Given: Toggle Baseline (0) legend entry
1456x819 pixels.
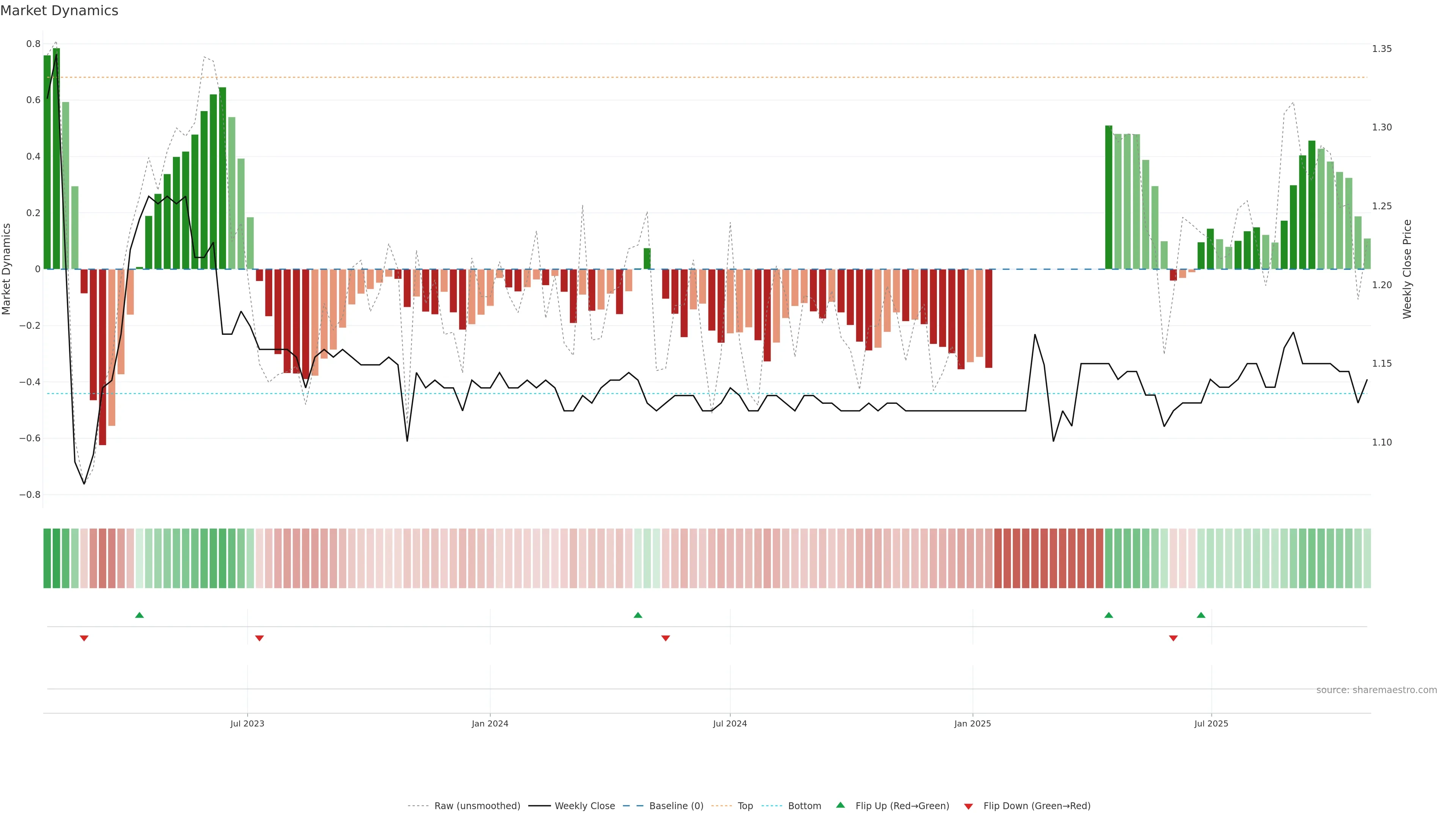Looking at the screenshot, I should pyautogui.click(x=676, y=806).
